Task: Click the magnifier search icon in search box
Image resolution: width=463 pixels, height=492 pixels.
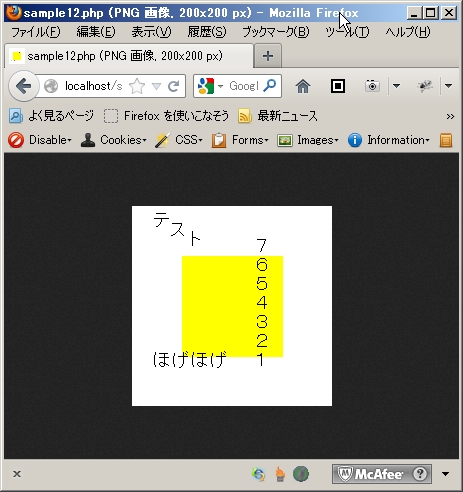Action: pyautogui.click(x=270, y=86)
